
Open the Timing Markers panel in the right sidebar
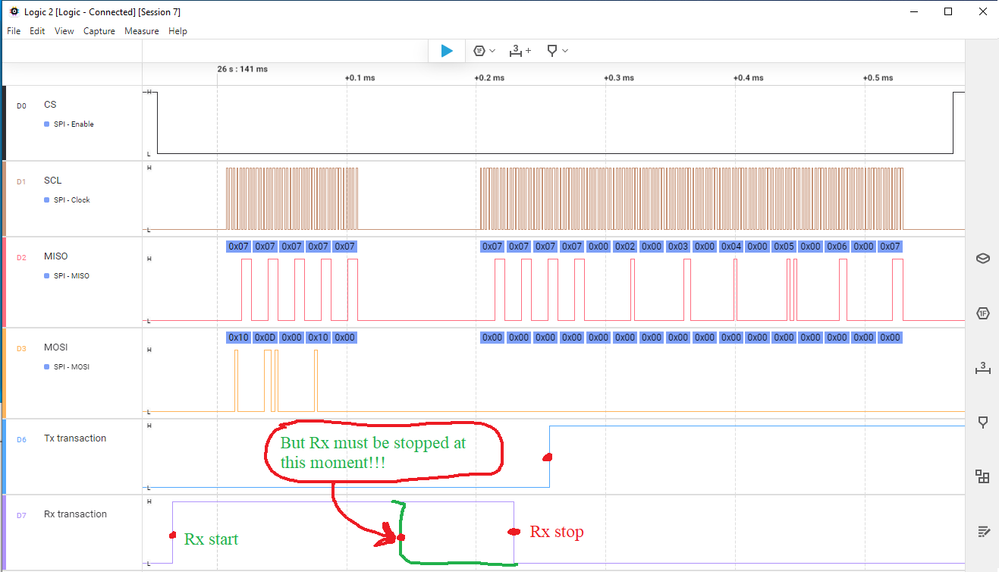click(983, 422)
